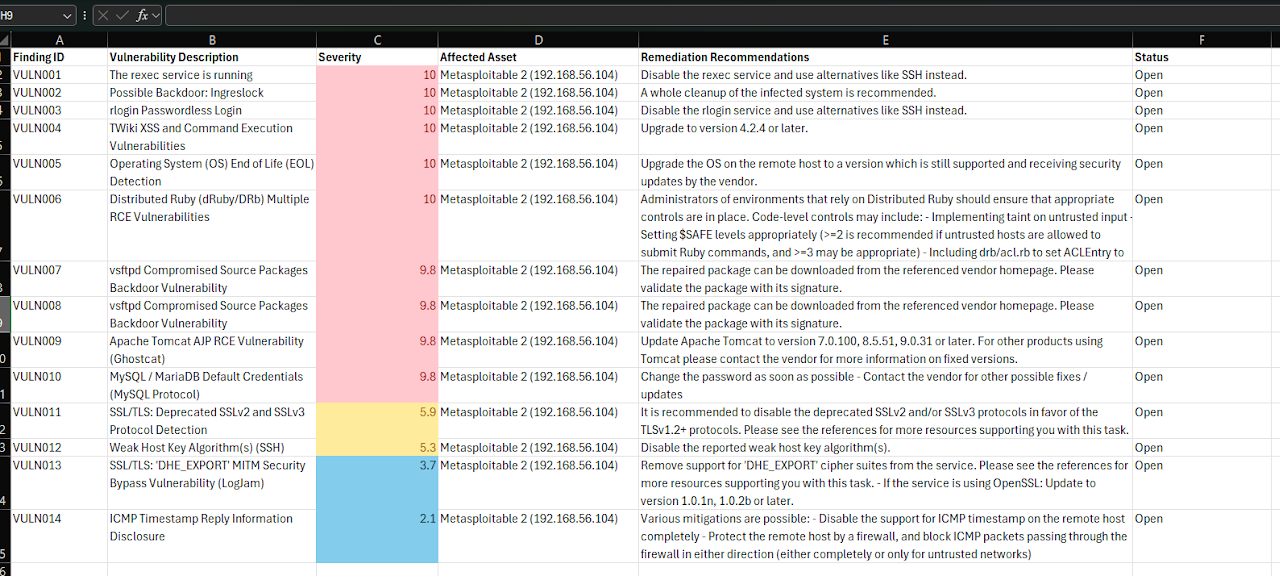Click the yellow severity cell showing 5.9
This screenshot has width=1280, height=576.
[x=377, y=412]
